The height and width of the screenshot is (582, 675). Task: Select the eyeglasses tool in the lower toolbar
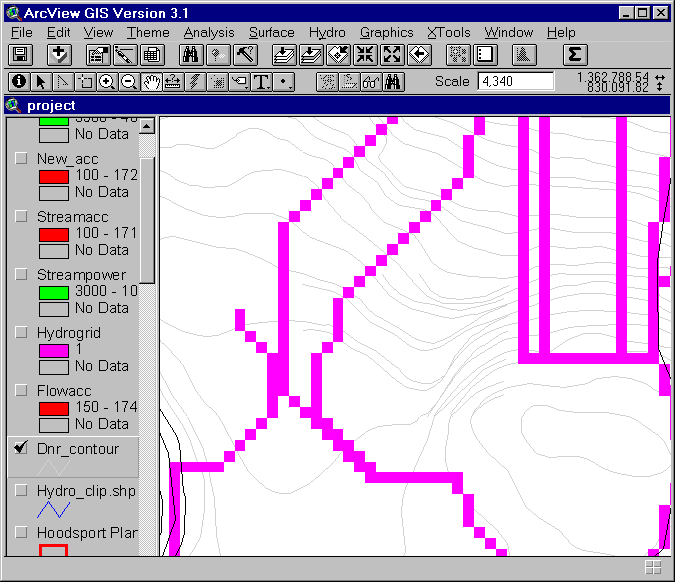coord(371,81)
